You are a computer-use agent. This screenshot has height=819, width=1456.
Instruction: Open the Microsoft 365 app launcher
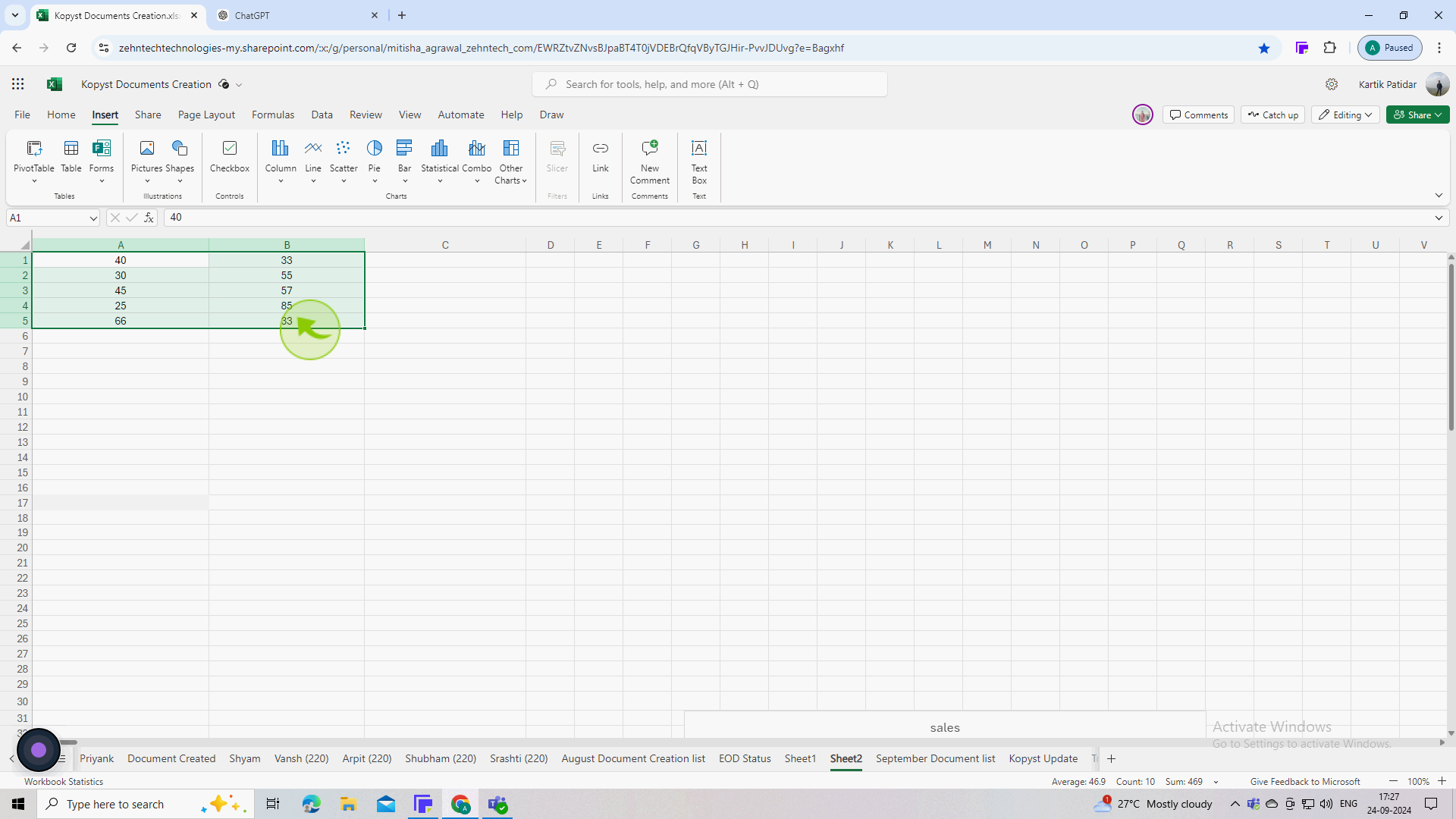click(x=18, y=84)
